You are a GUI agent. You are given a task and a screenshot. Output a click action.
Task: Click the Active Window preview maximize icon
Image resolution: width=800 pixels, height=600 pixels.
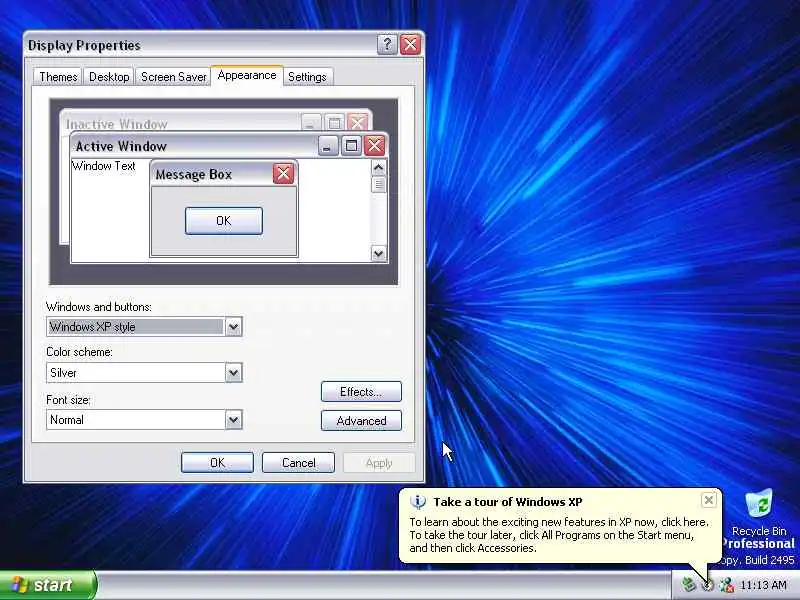click(x=351, y=146)
